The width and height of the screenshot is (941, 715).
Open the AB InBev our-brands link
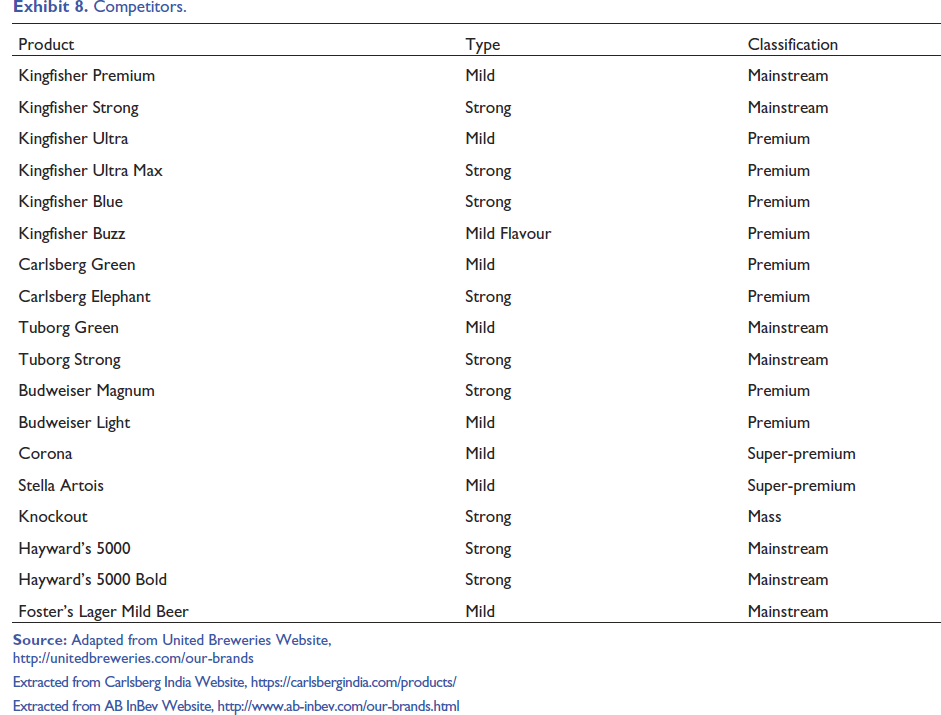(x=338, y=707)
